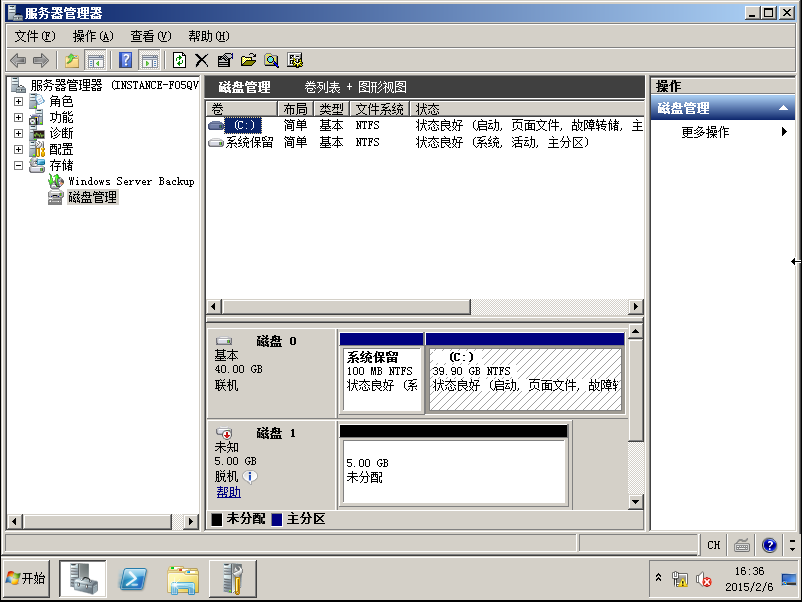Expand the 角色 tree node
The width and height of the screenshot is (802, 602).
click(x=18, y=102)
